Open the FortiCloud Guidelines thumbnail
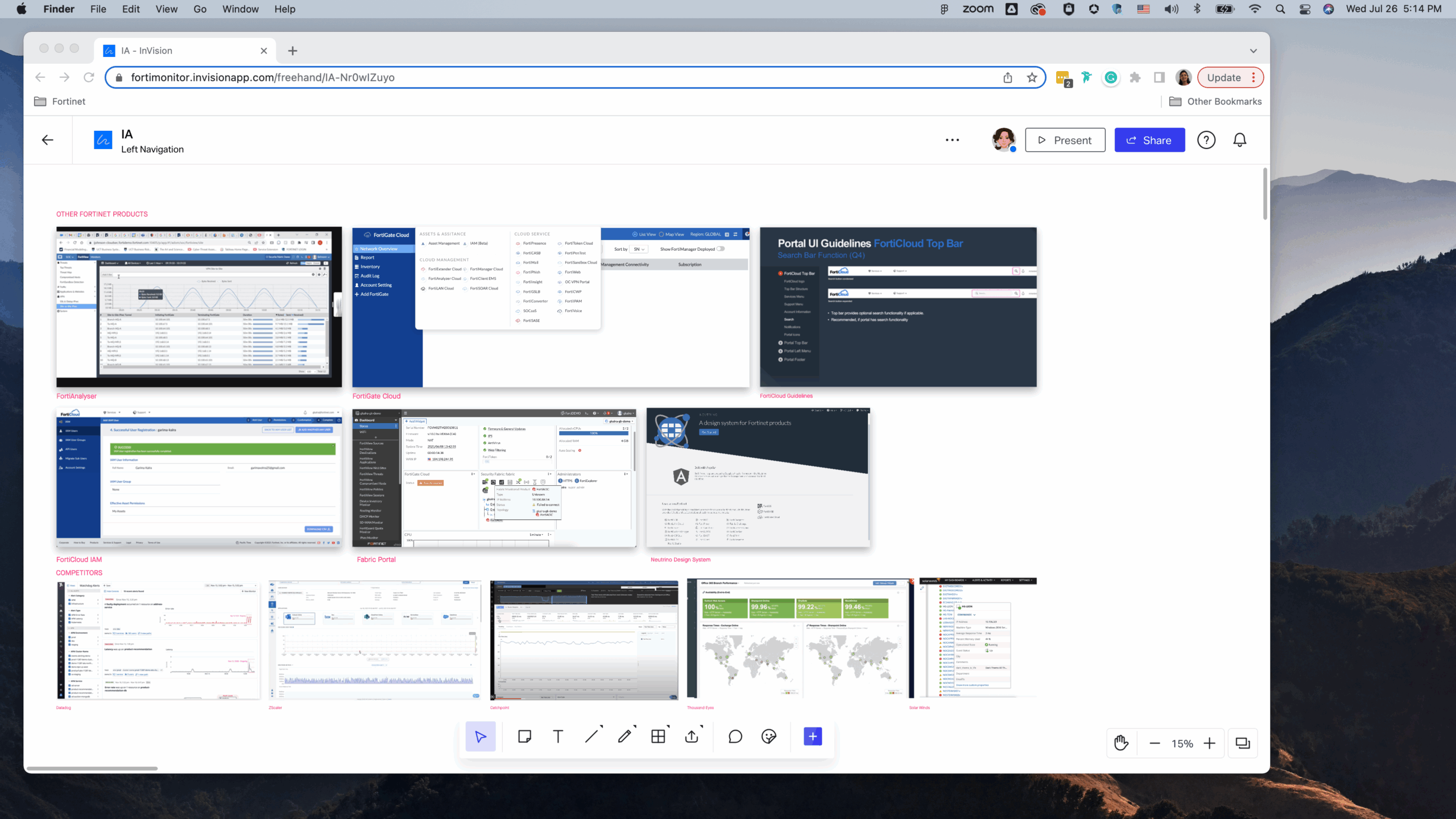This screenshot has height=819, width=1456. pyautogui.click(x=898, y=307)
